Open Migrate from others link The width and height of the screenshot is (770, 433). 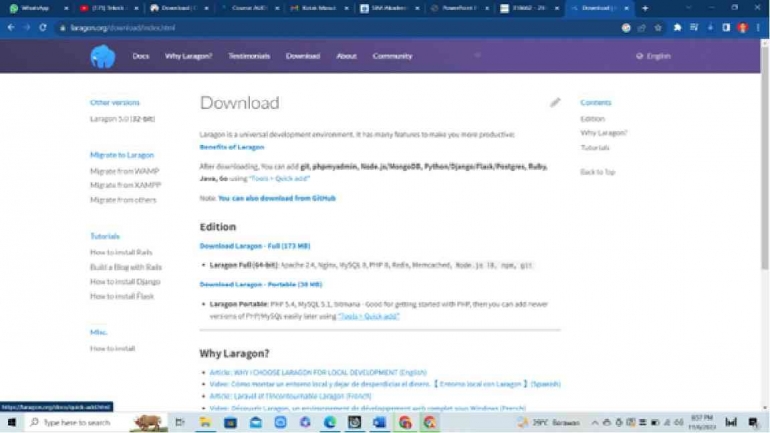[123, 200]
